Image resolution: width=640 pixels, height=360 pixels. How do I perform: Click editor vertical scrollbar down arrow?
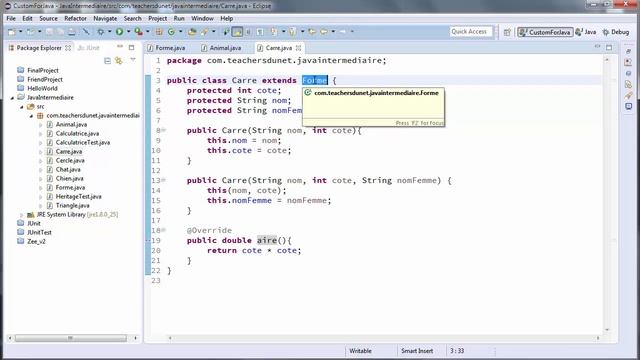click(607, 329)
